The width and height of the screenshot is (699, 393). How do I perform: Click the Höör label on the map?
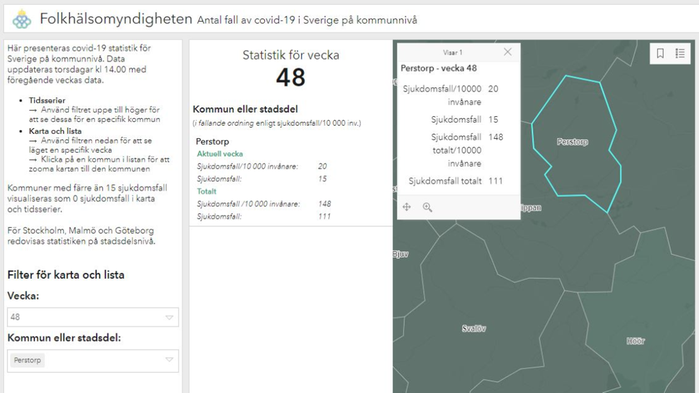click(x=635, y=341)
